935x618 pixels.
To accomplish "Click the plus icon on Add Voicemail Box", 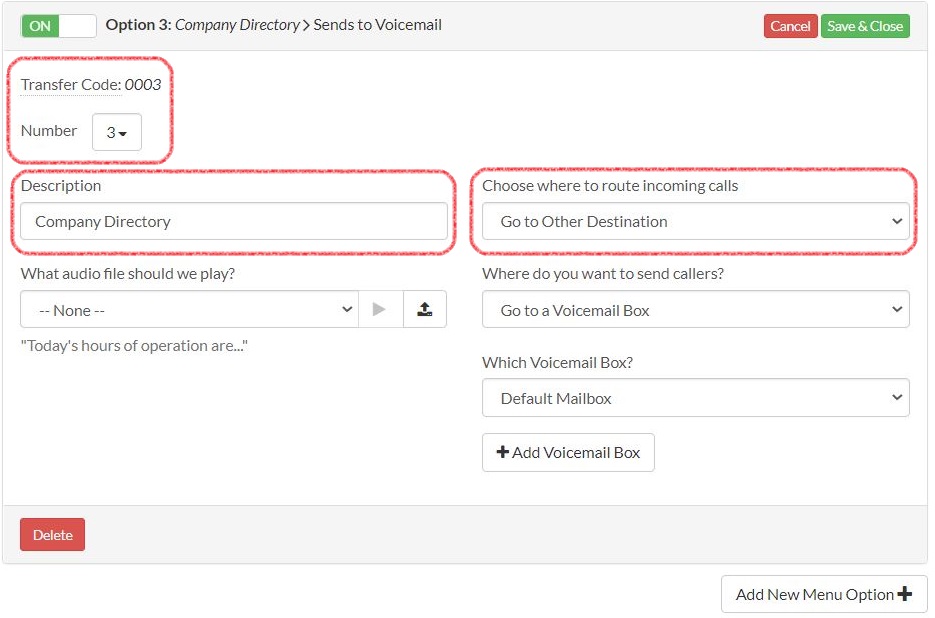I will pos(502,452).
